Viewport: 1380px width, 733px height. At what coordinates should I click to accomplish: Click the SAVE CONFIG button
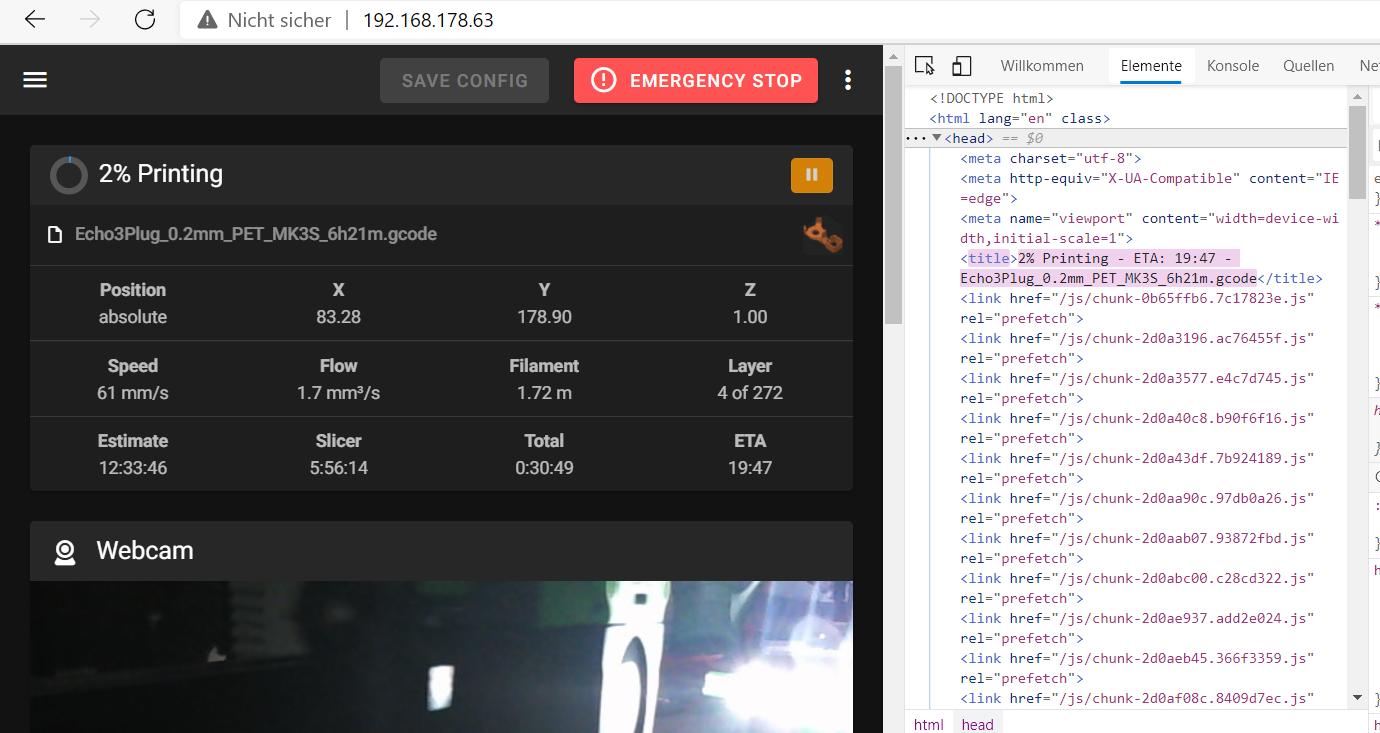(x=464, y=81)
